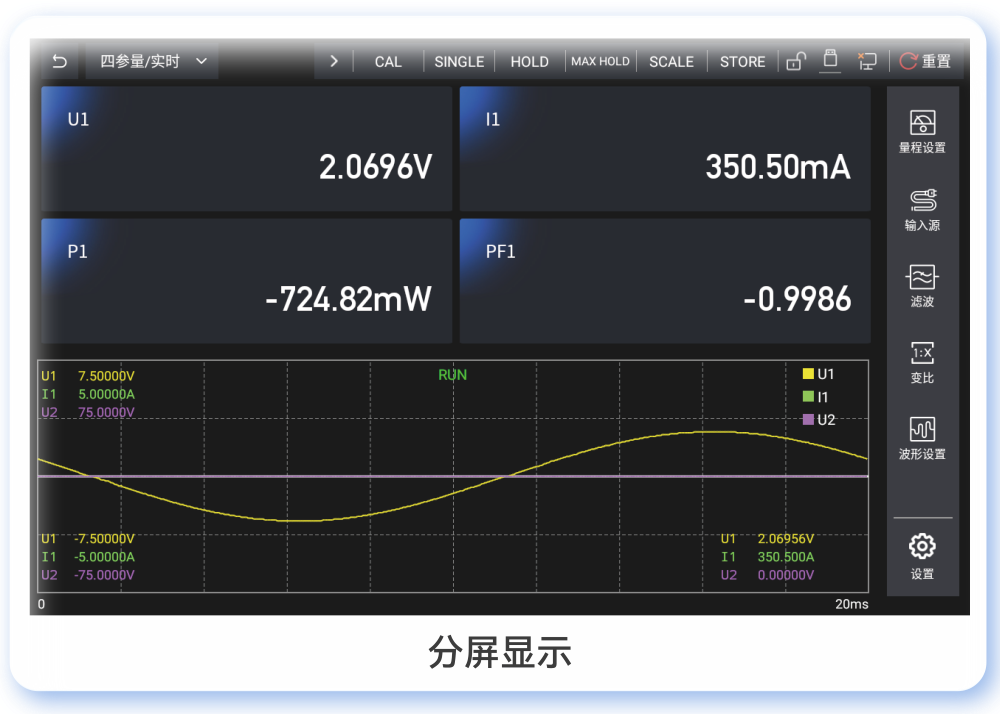The width and height of the screenshot is (1000, 714).
Task: Select STORE in the top toolbar
Action: pyautogui.click(x=742, y=61)
